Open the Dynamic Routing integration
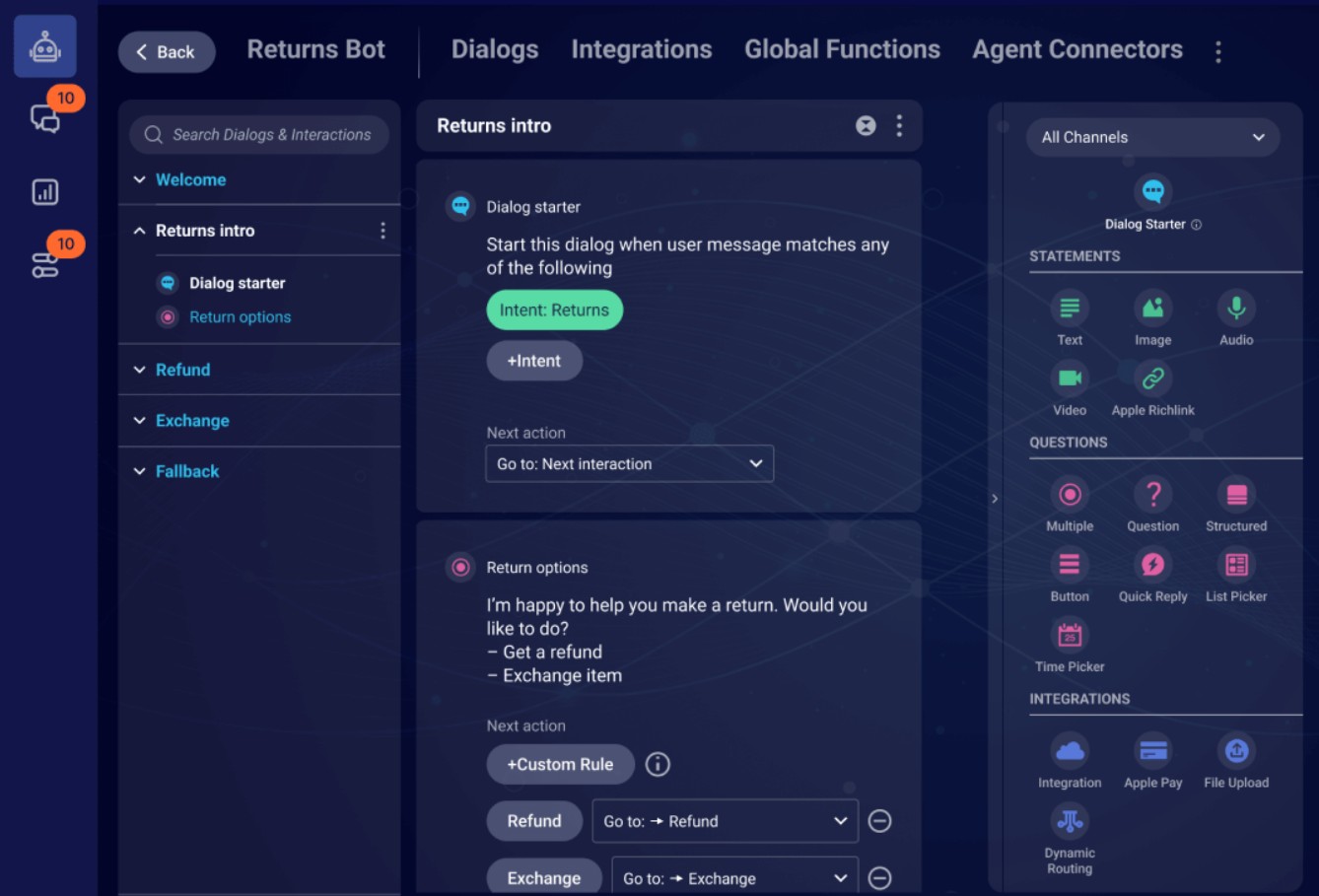Viewport: 1319px width, 896px height. [1070, 820]
